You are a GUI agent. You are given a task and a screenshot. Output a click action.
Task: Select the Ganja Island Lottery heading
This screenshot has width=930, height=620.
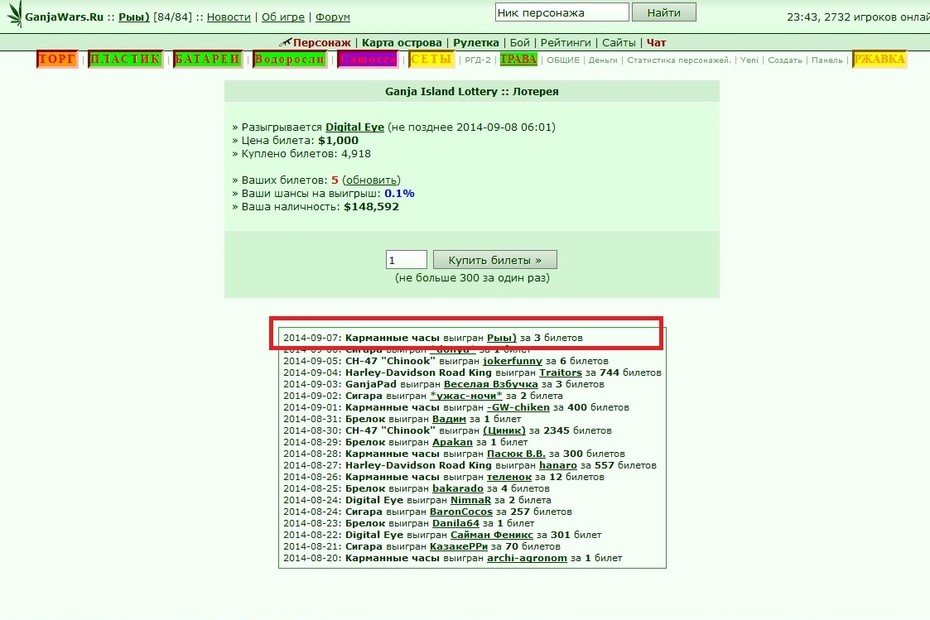(x=472, y=91)
